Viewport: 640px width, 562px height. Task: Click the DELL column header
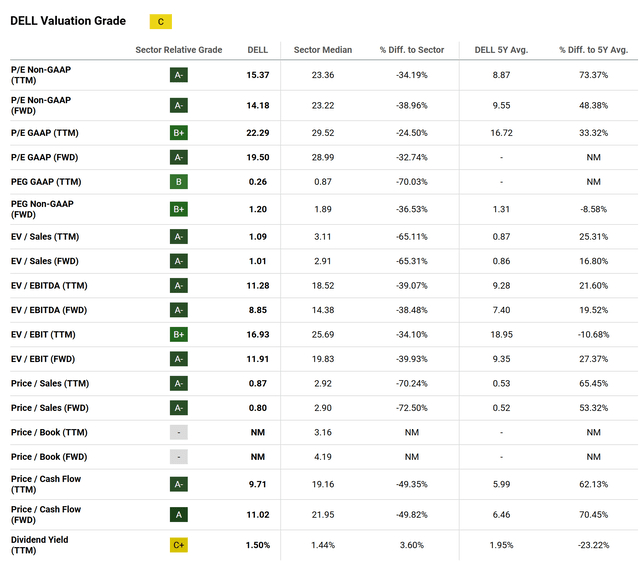[x=258, y=50]
